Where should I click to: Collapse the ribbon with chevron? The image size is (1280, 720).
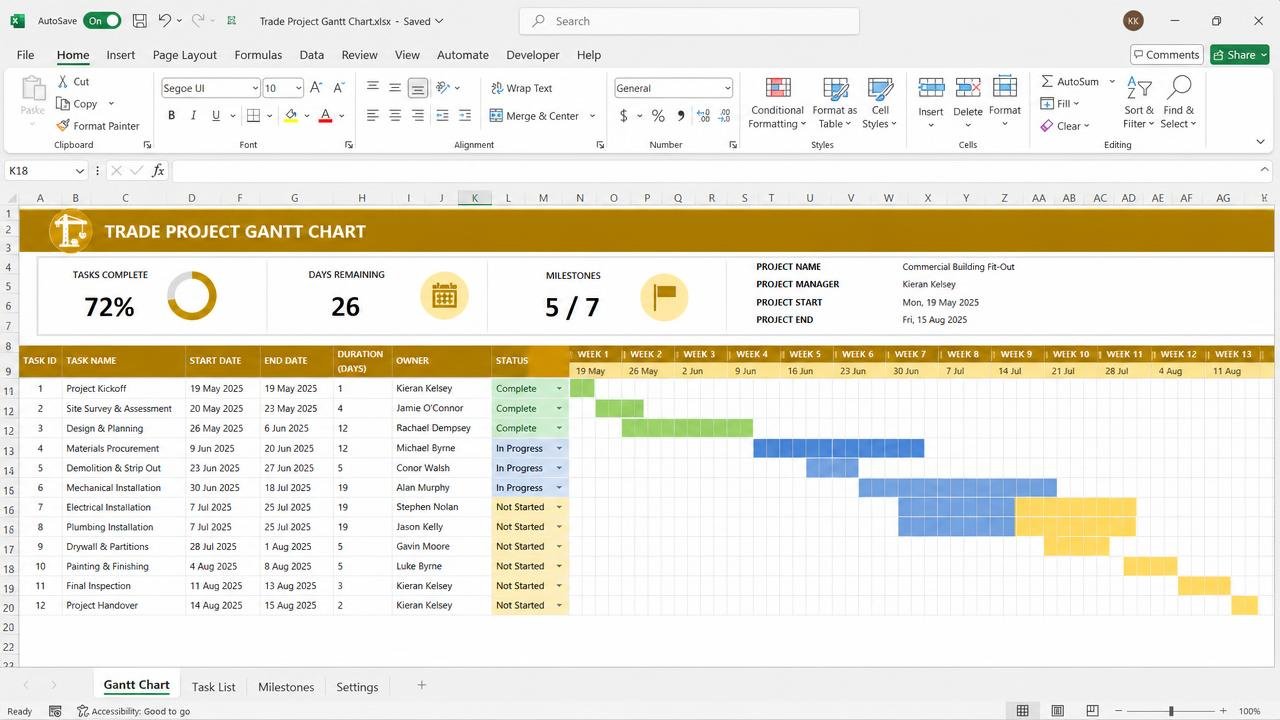pyautogui.click(x=1260, y=142)
